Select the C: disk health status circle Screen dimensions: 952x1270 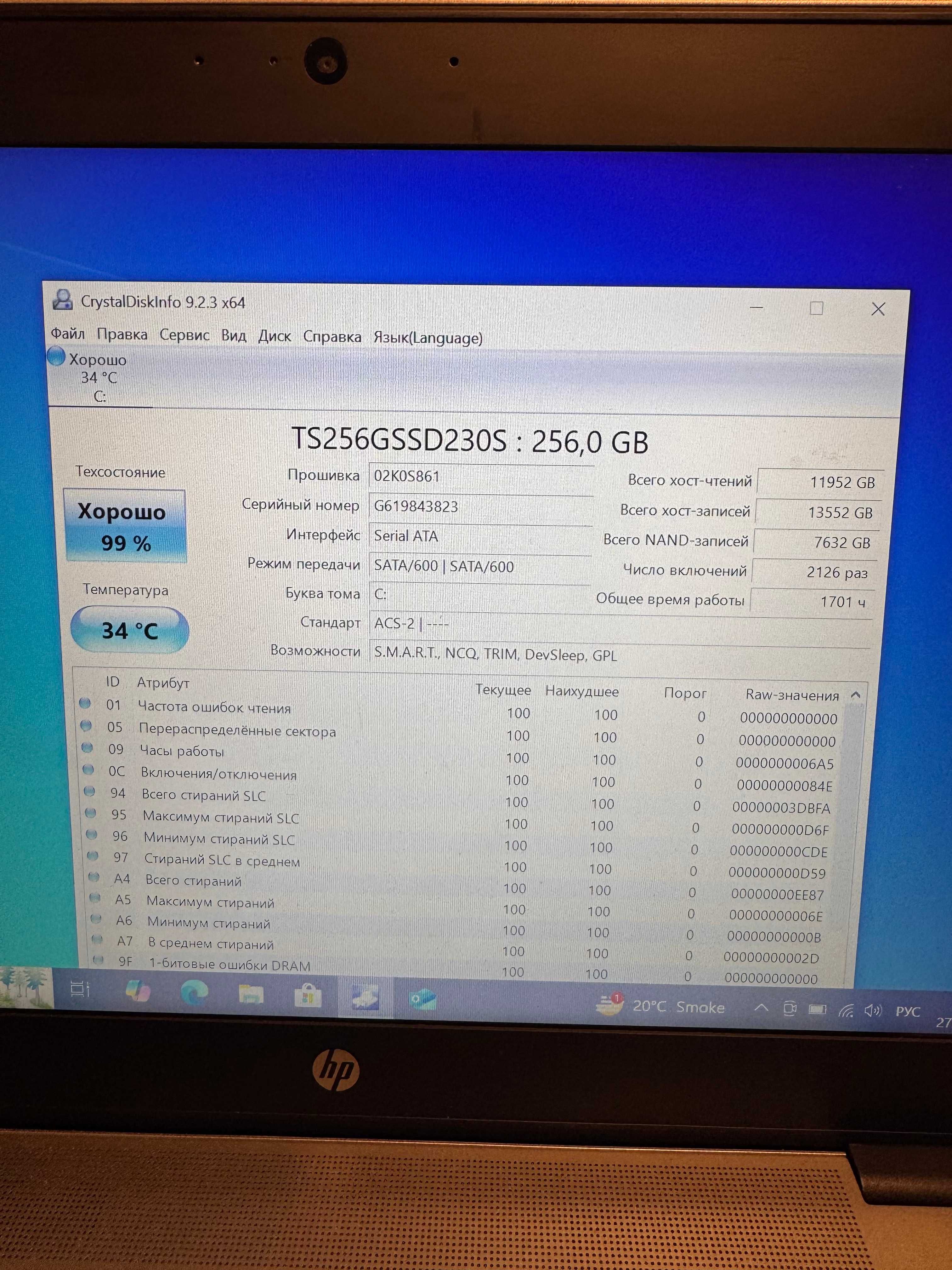pyautogui.click(x=56, y=357)
